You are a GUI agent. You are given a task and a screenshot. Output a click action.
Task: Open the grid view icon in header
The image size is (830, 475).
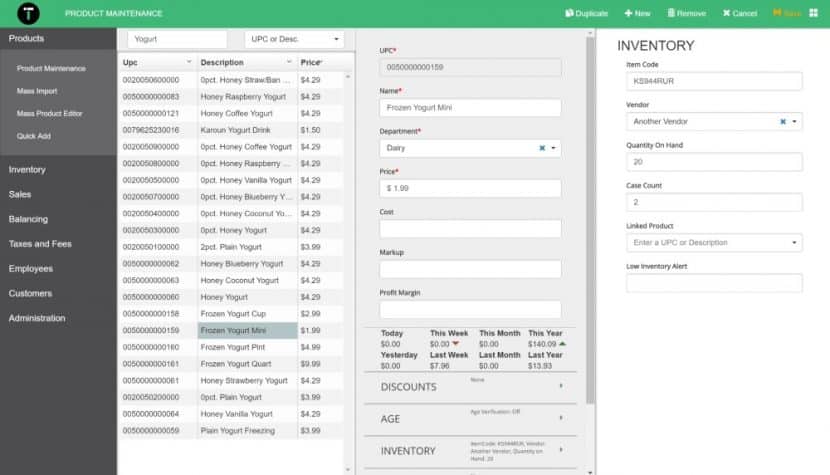tap(813, 13)
